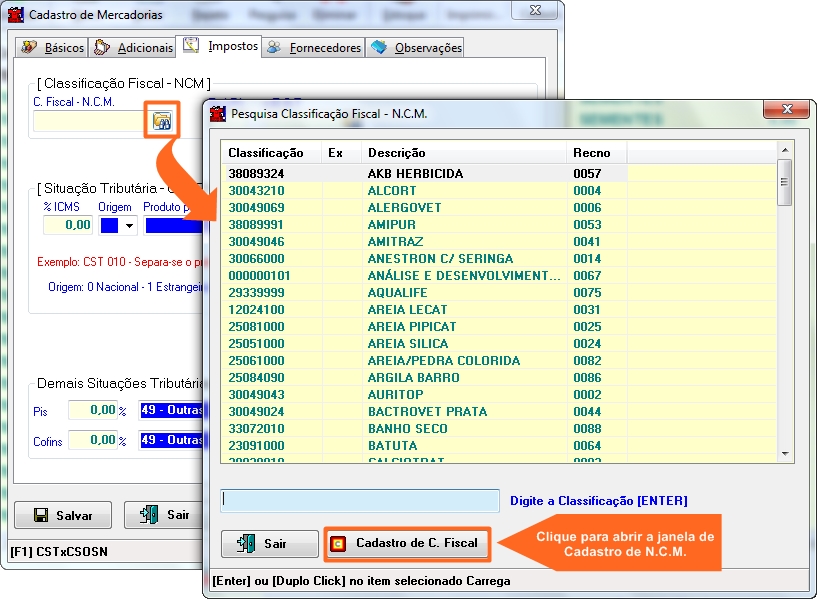Click the Salvar floppy disk icon
817x599 pixels.
click(x=41, y=515)
